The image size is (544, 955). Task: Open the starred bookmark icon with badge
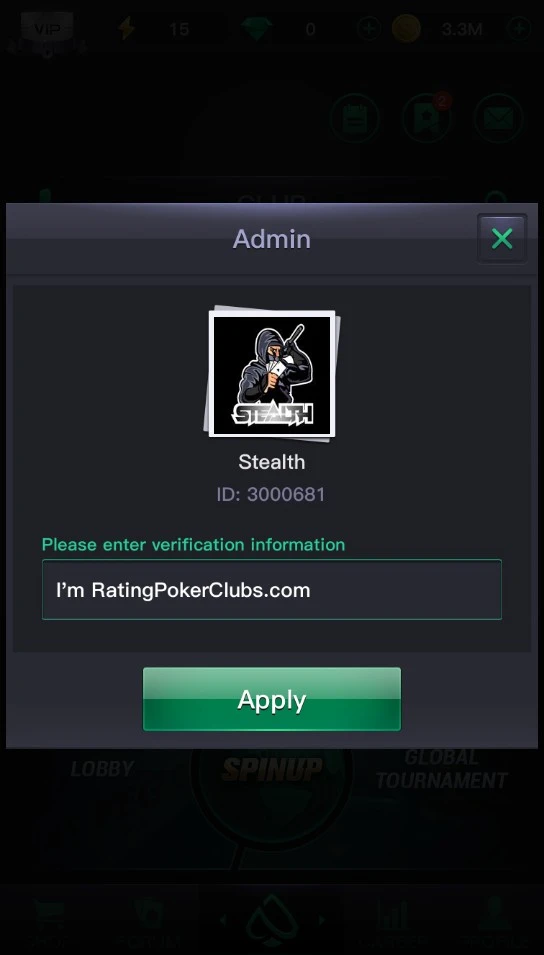point(426,118)
